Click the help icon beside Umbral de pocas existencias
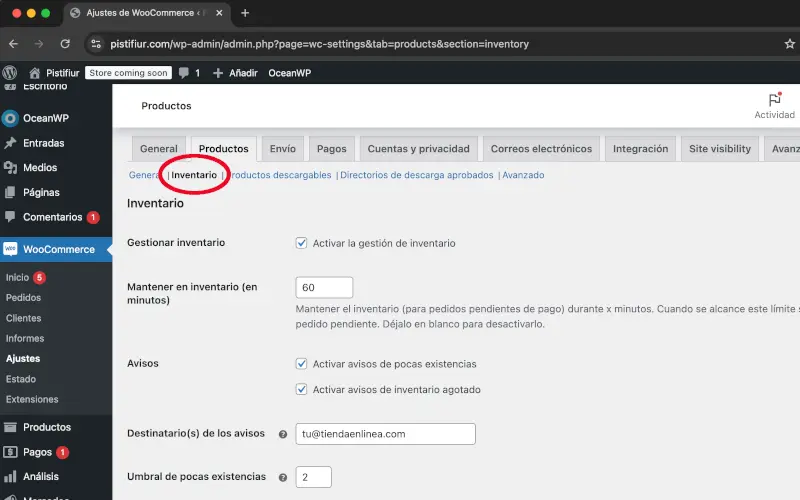 click(x=283, y=478)
